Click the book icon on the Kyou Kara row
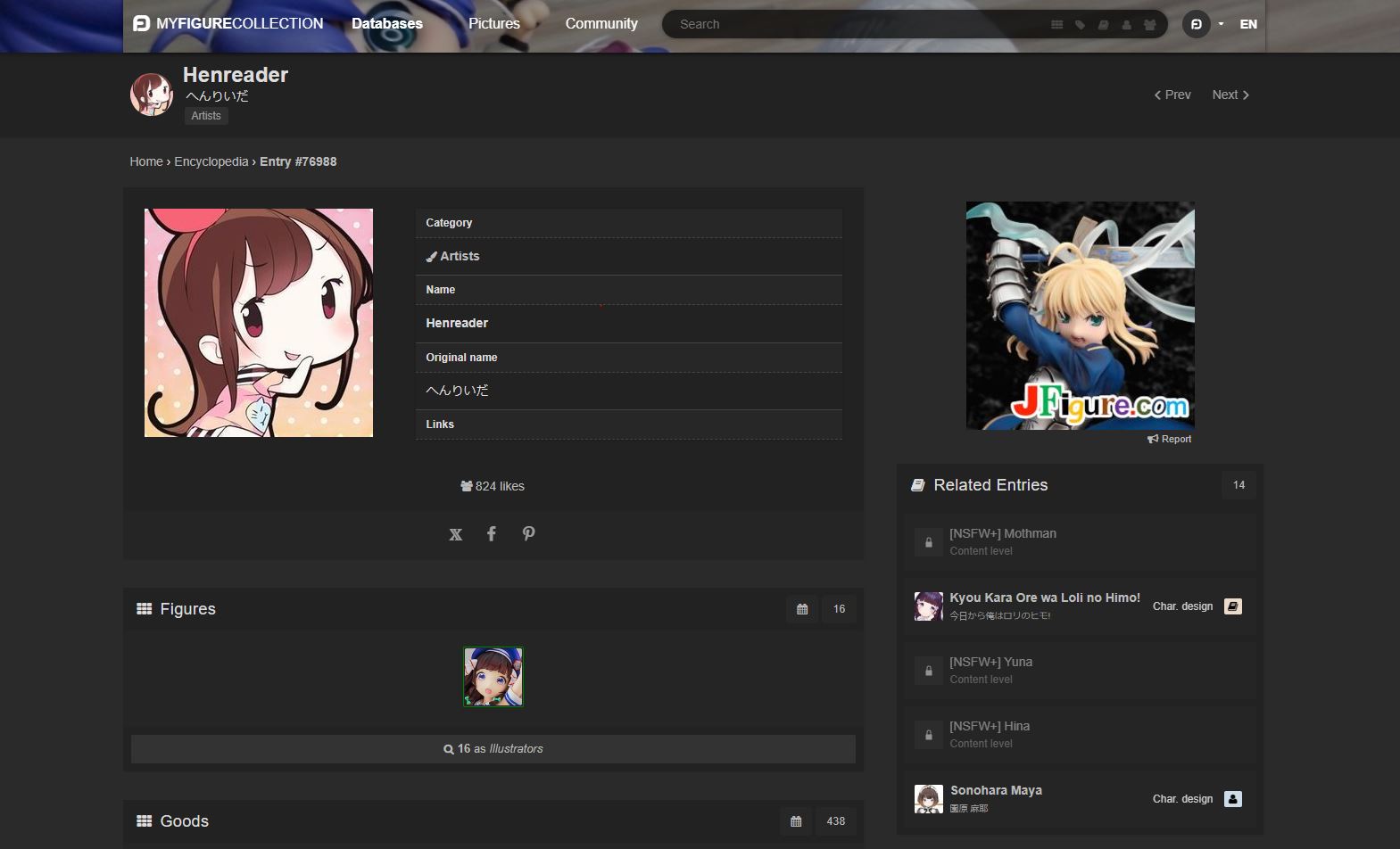1400x849 pixels. click(1233, 606)
